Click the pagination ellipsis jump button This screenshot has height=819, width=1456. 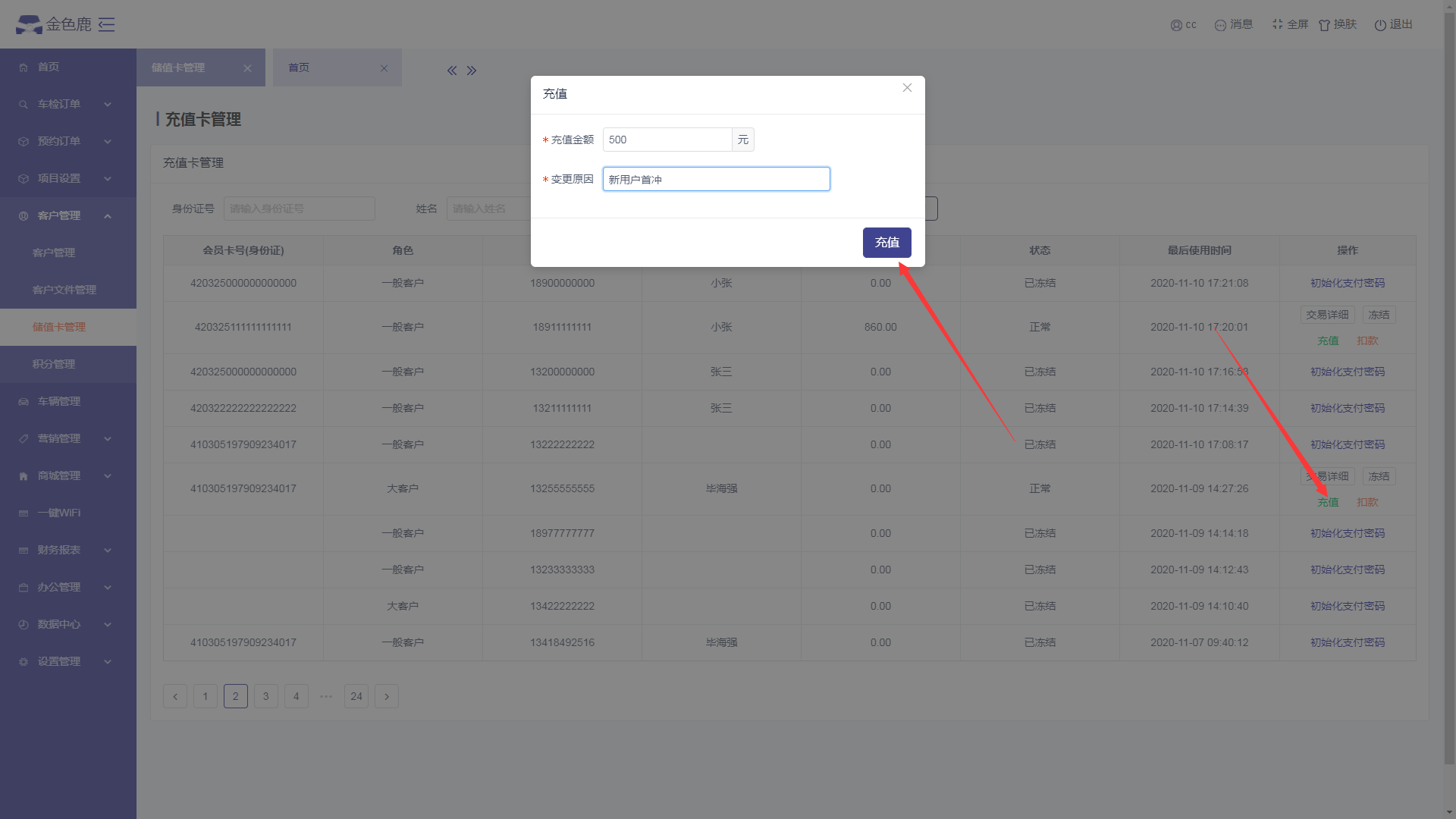click(x=326, y=696)
